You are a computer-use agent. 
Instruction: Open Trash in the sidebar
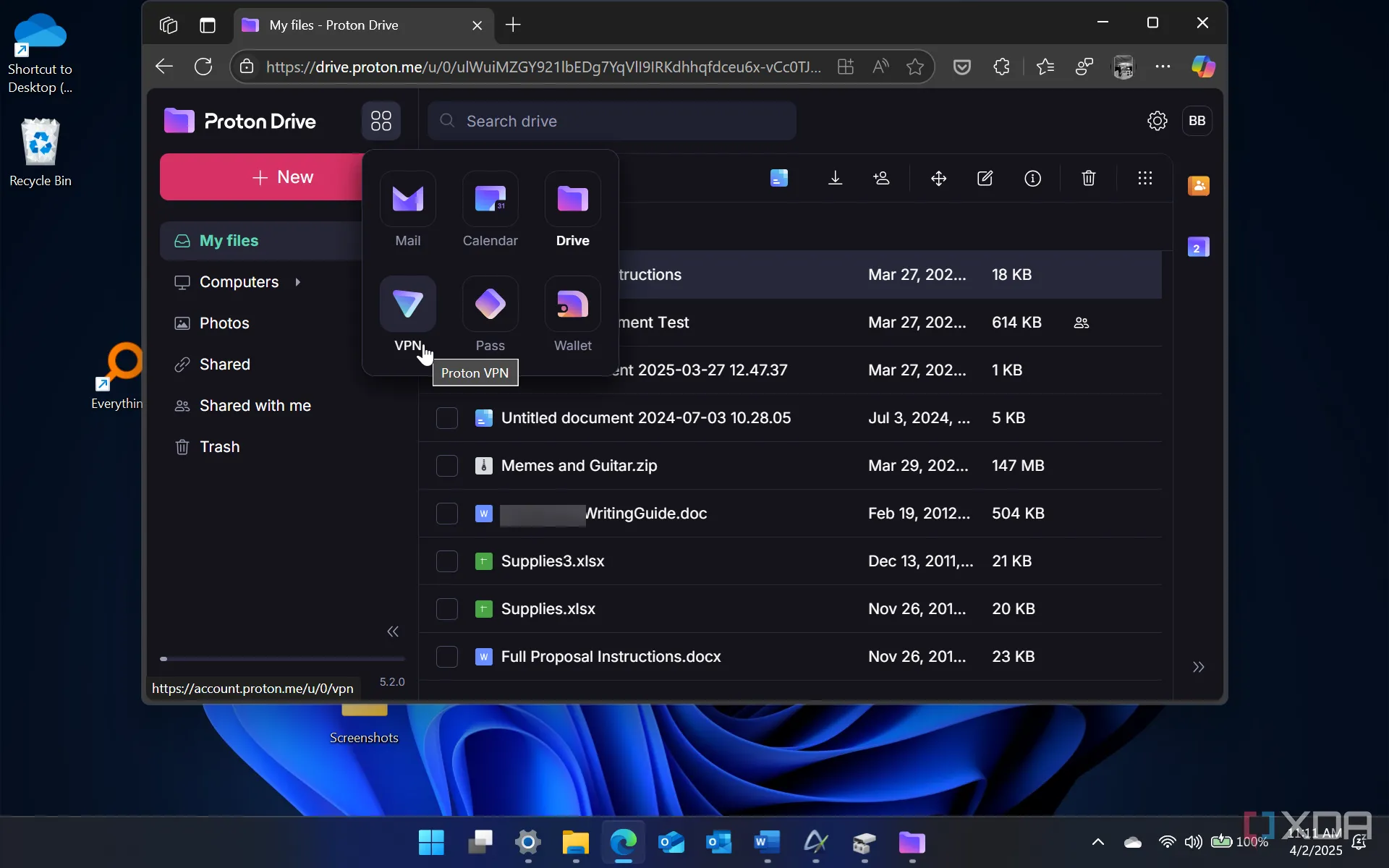(219, 447)
